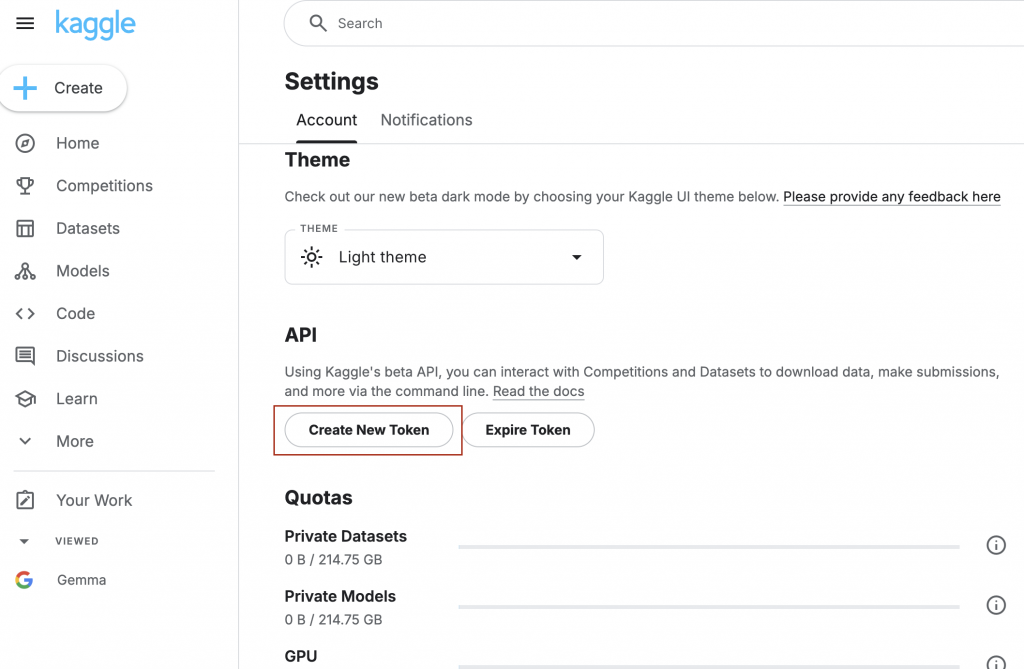
Task: Switch to the Notifications tab
Action: coord(426,120)
